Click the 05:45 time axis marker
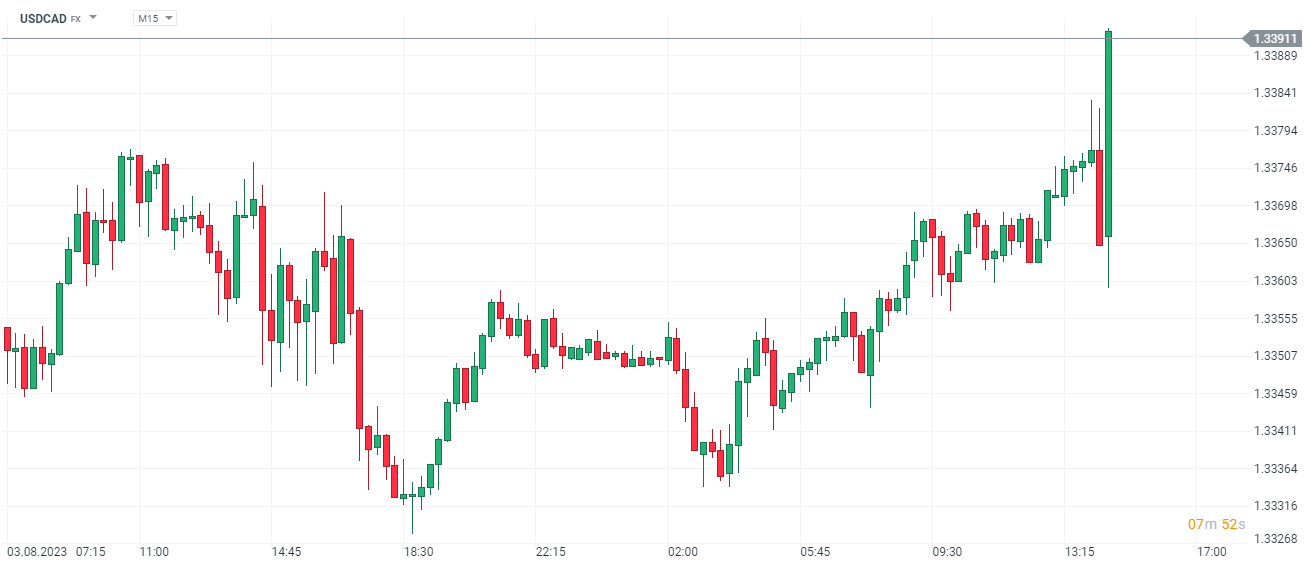 click(815, 552)
